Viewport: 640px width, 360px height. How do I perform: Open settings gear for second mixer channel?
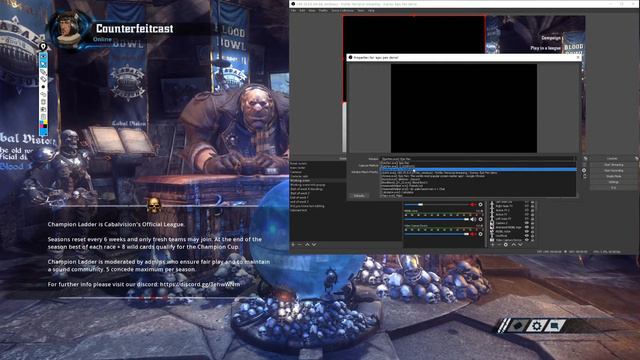[480, 219]
